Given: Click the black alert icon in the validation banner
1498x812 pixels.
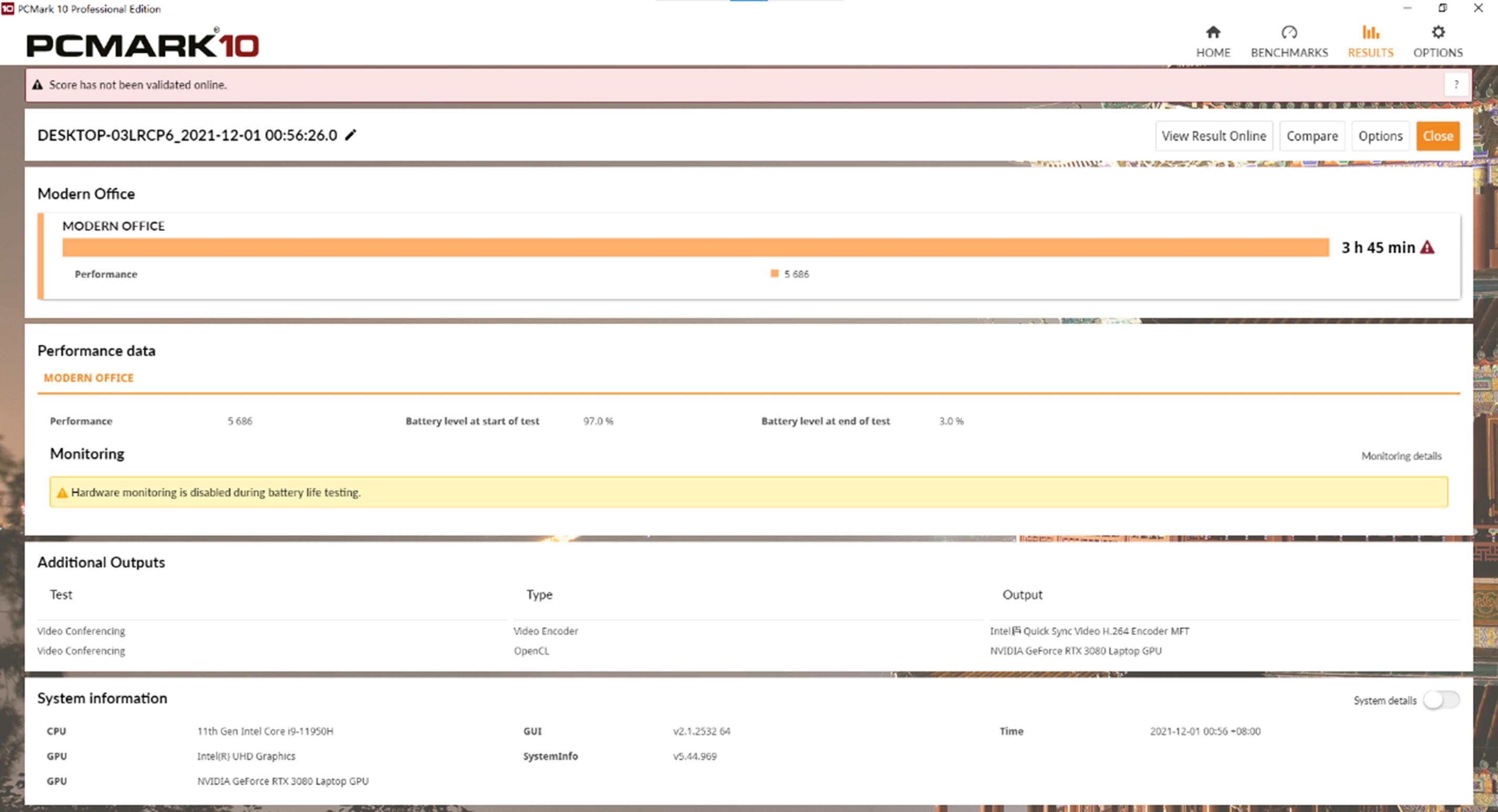Looking at the screenshot, I should pos(38,85).
